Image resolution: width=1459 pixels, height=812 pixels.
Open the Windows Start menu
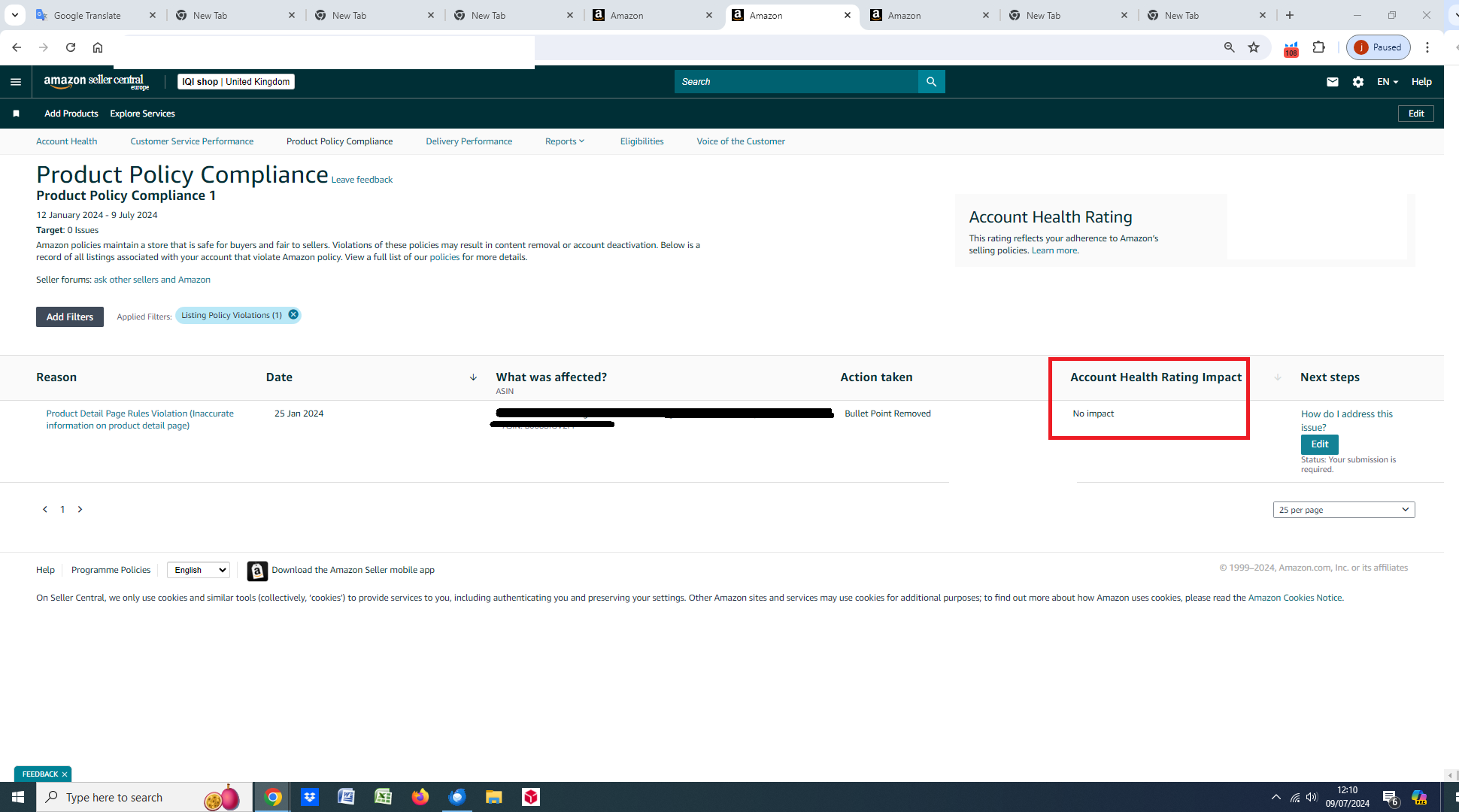[x=18, y=797]
